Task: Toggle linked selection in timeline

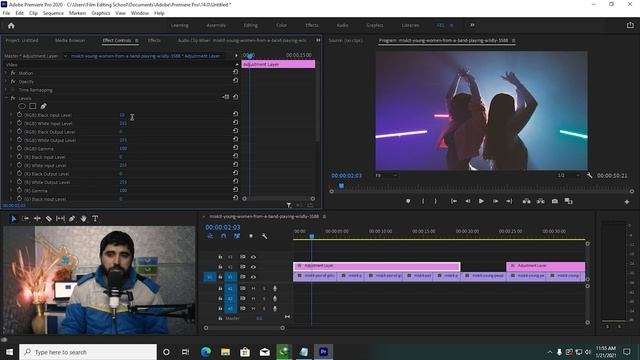Action: 237,236
